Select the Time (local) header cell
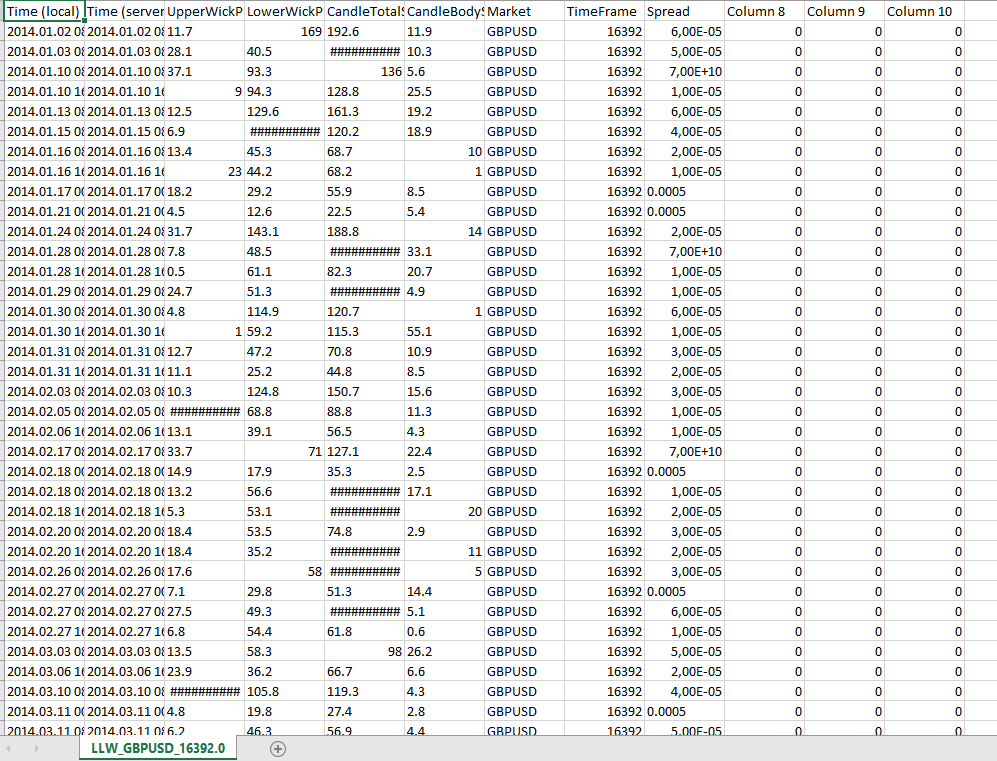 (x=44, y=11)
